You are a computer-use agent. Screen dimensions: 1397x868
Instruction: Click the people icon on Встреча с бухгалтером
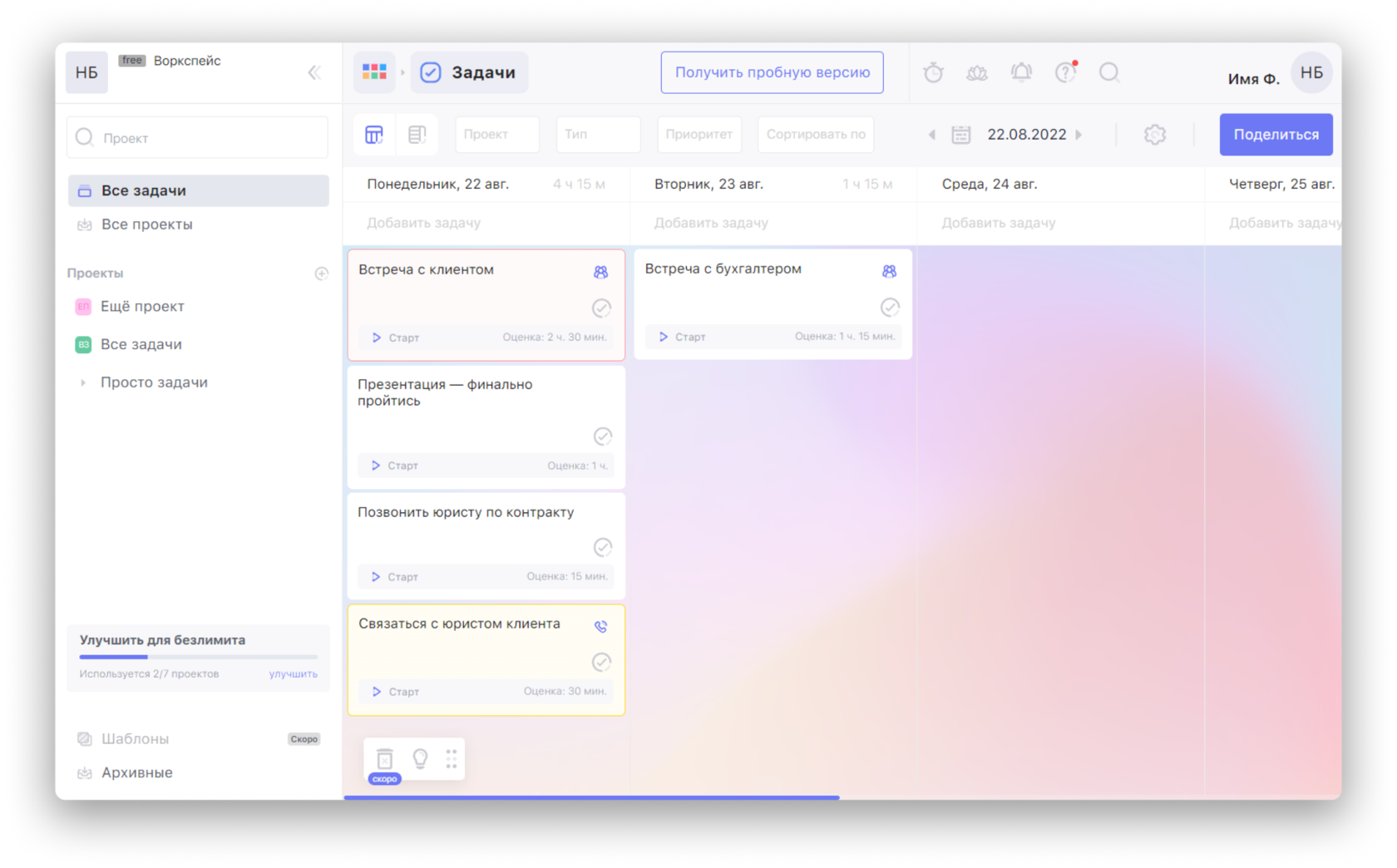point(889,271)
